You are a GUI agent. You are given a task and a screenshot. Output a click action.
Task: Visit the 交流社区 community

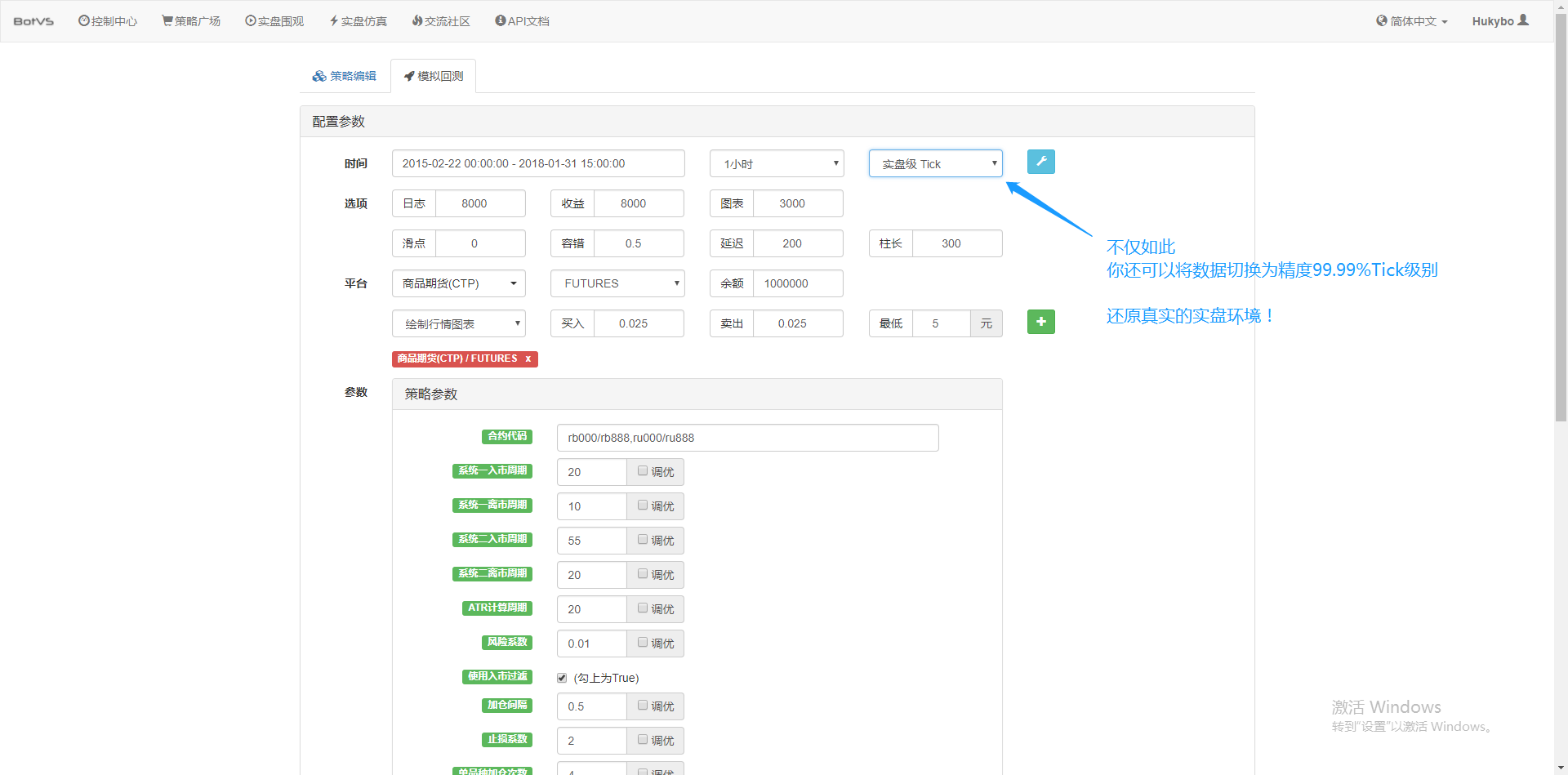coord(441,20)
